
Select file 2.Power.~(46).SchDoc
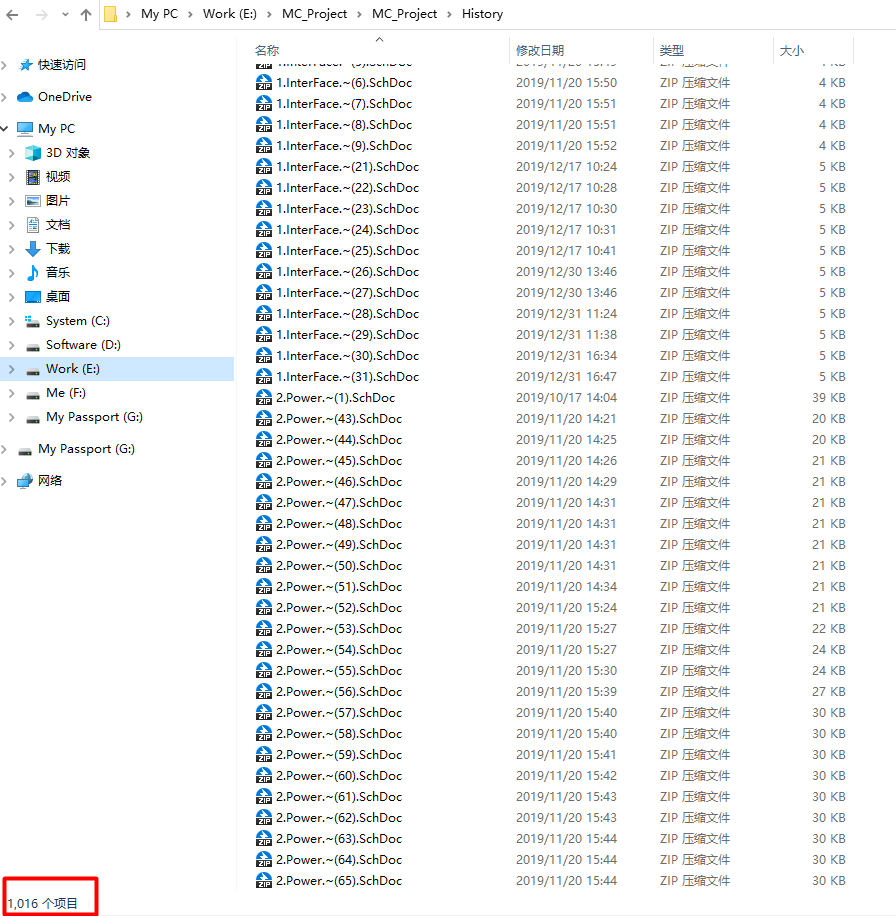coord(339,483)
